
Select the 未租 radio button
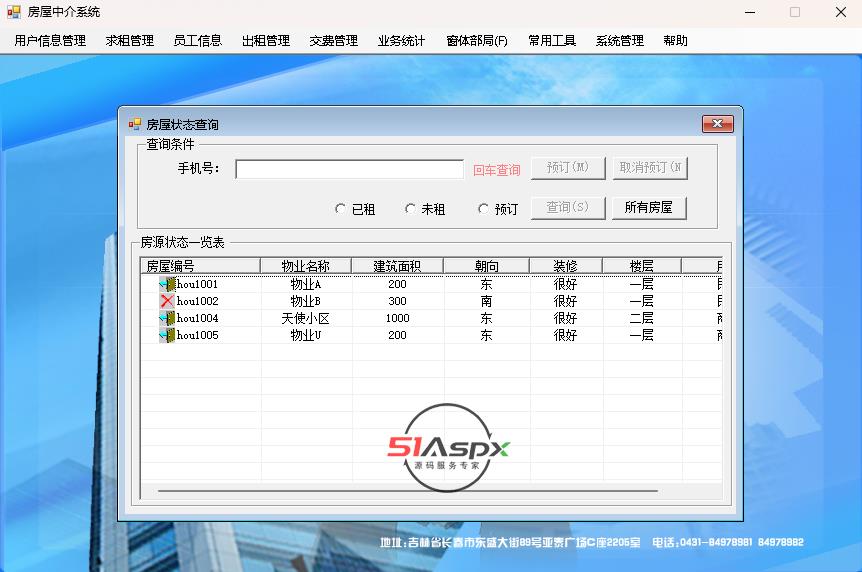(410, 208)
